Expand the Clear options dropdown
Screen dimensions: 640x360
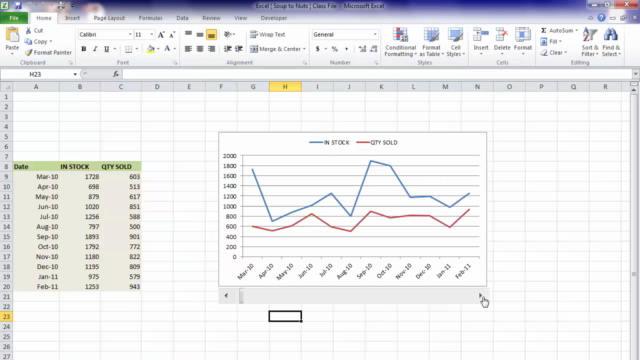pyautogui.click(x=566, y=53)
